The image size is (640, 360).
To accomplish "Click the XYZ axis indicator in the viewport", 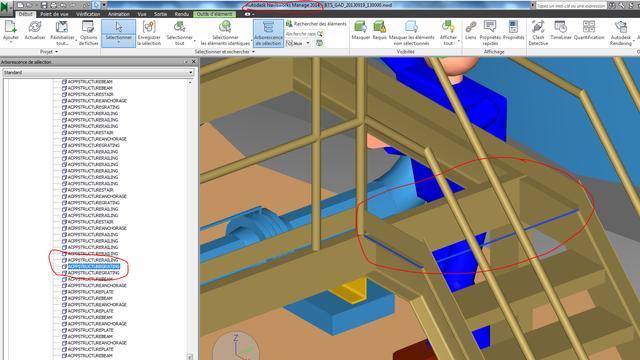I will (236, 346).
